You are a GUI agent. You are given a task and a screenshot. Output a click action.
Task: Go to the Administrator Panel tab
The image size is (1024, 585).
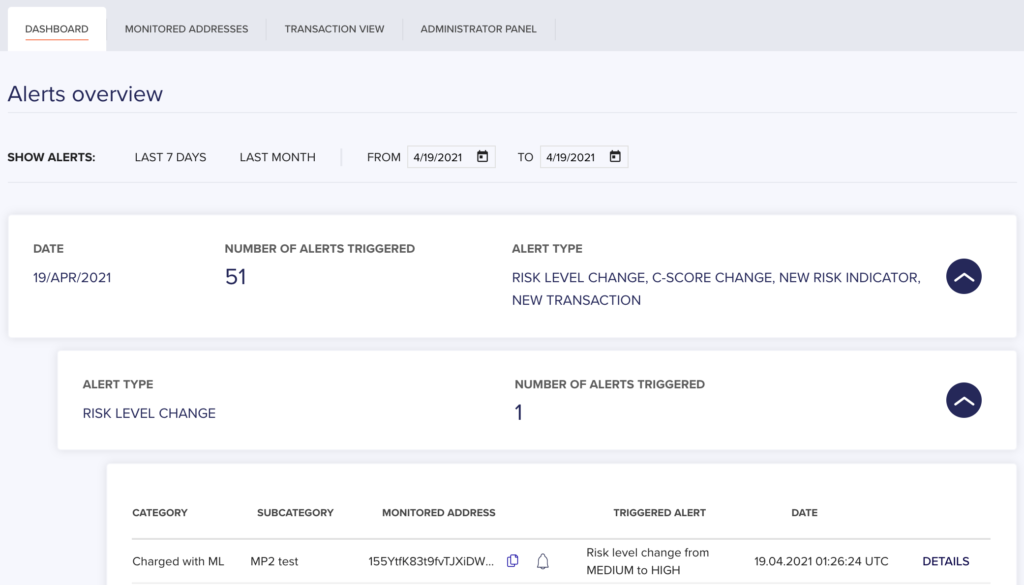tap(478, 29)
